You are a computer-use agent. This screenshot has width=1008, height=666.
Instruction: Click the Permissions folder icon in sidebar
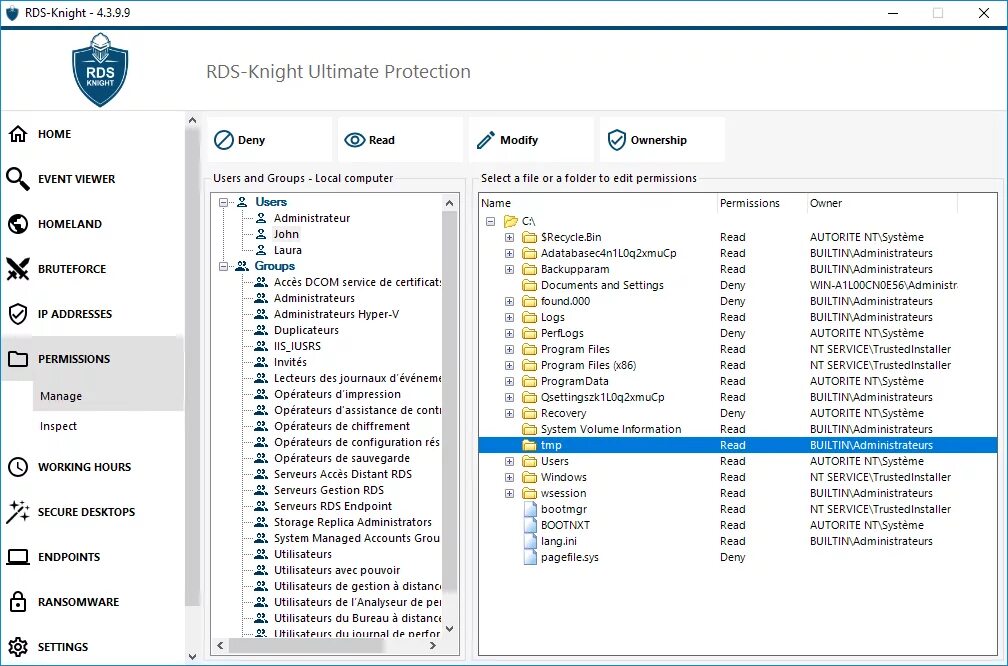coord(18,359)
